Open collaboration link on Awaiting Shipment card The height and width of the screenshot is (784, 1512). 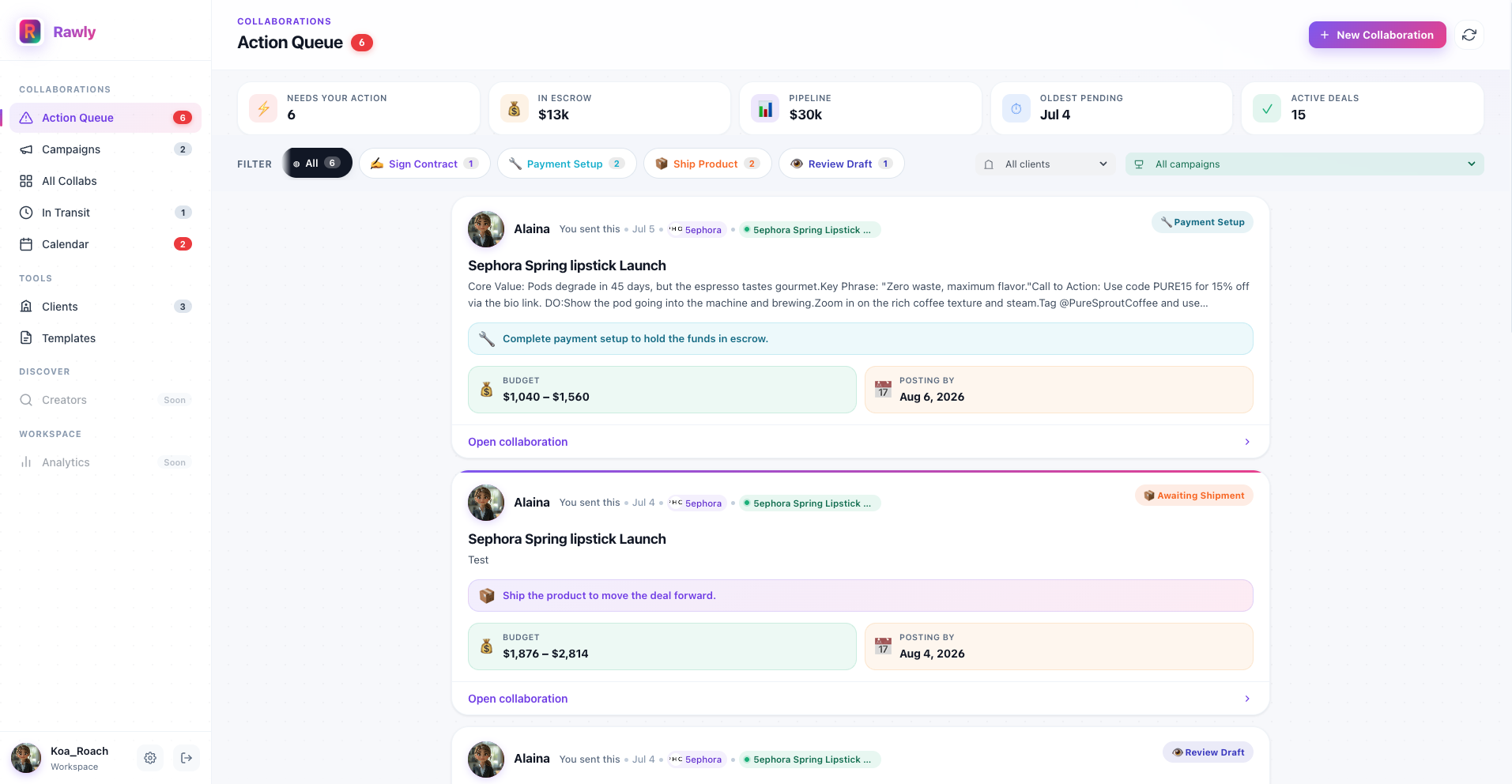coord(518,699)
